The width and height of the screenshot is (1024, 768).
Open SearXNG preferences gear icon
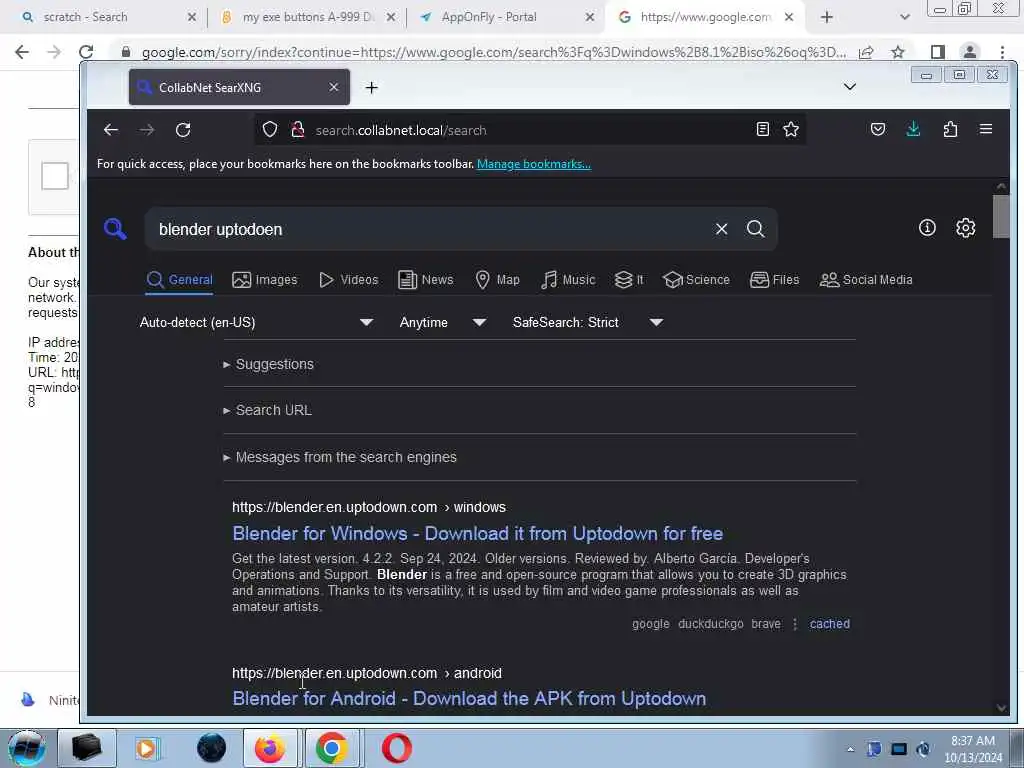tap(966, 227)
